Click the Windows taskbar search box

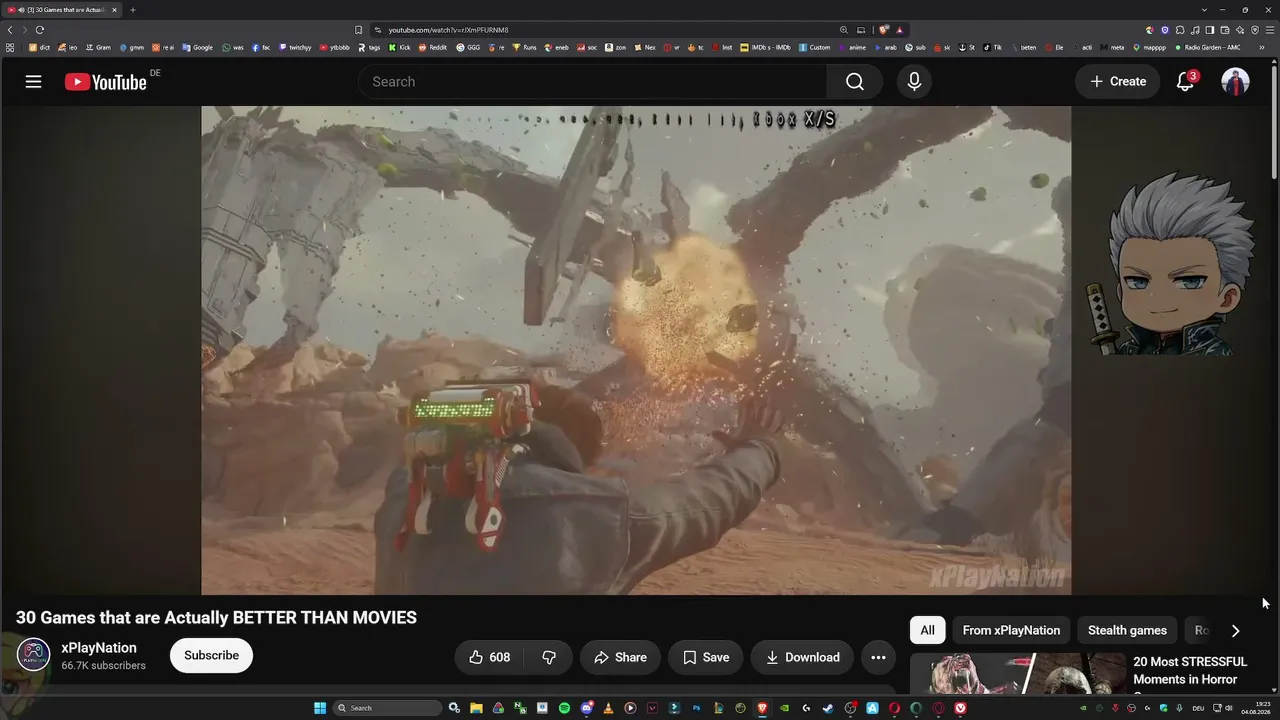388,708
